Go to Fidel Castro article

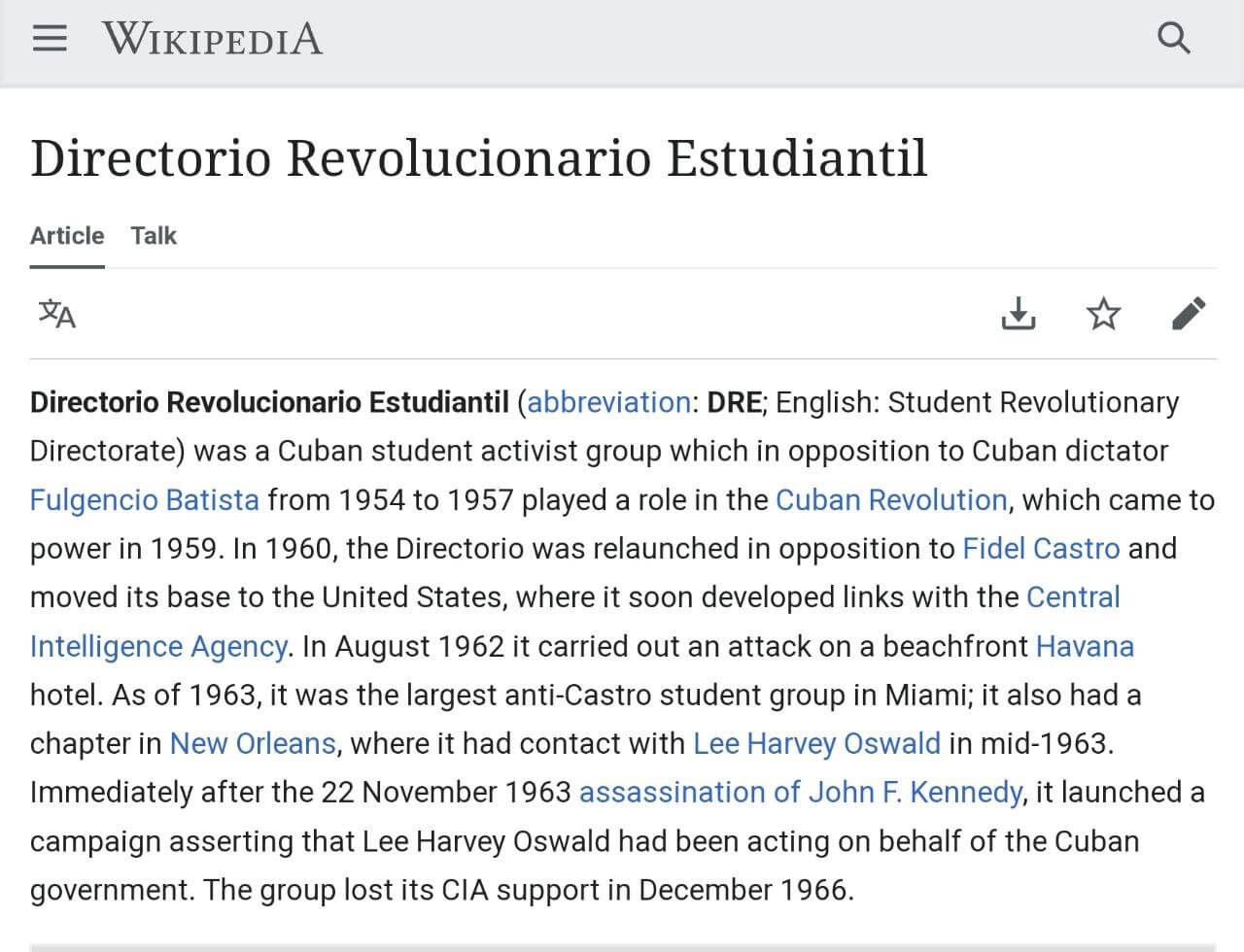(1041, 549)
